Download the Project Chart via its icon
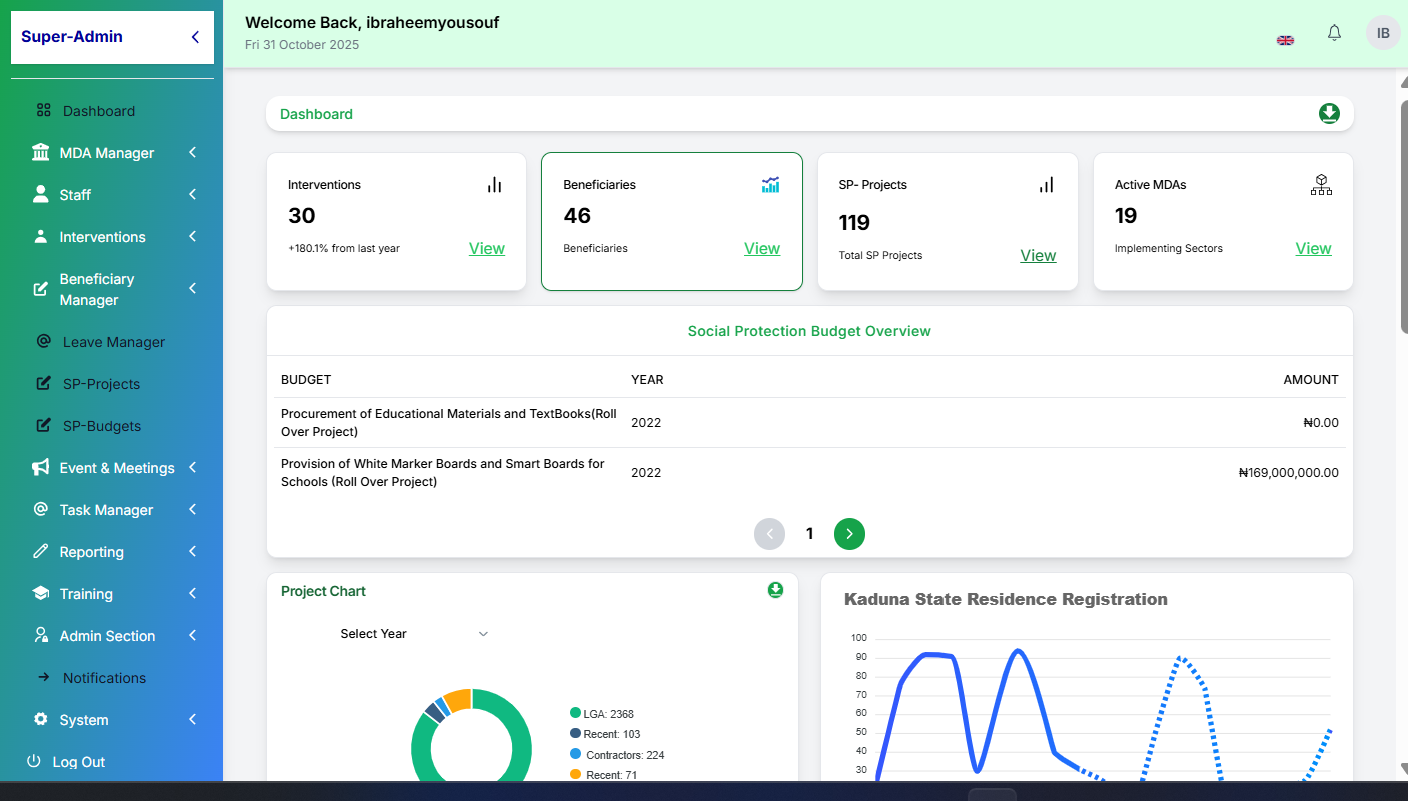The width and height of the screenshot is (1408, 801). tap(775, 590)
